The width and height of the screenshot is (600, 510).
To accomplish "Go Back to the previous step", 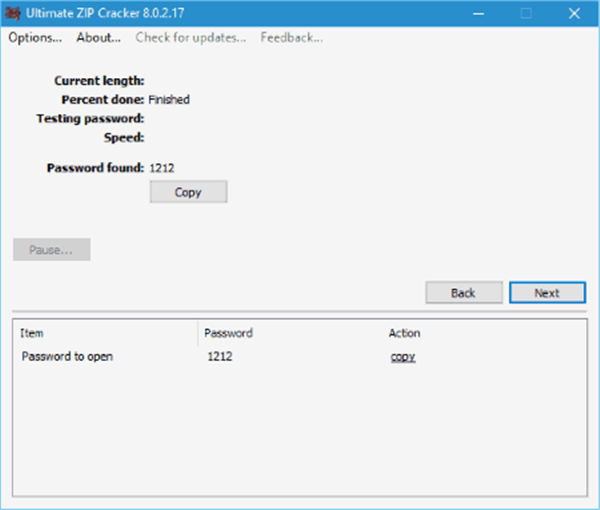I will (x=463, y=293).
